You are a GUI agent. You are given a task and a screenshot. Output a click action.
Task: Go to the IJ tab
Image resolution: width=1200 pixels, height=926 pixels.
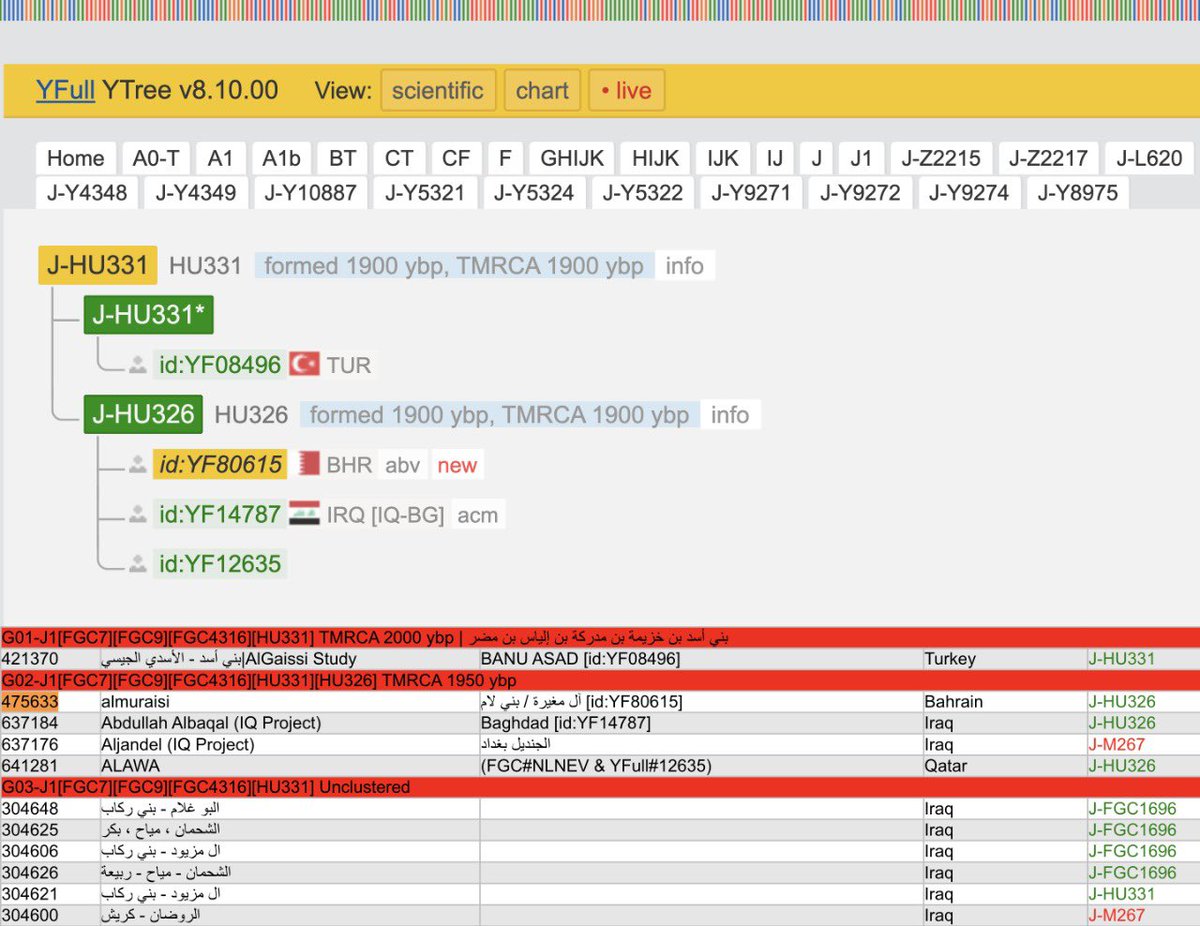coord(775,158)
